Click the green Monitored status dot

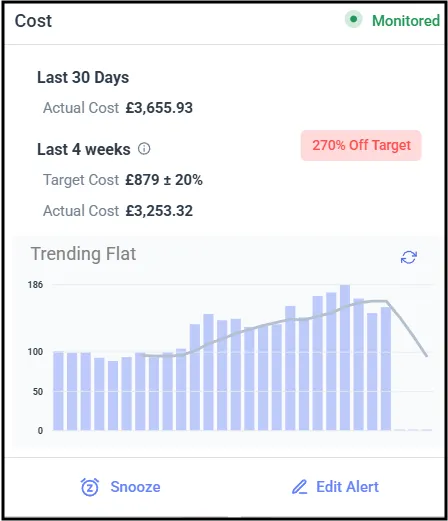click(353, 19)
